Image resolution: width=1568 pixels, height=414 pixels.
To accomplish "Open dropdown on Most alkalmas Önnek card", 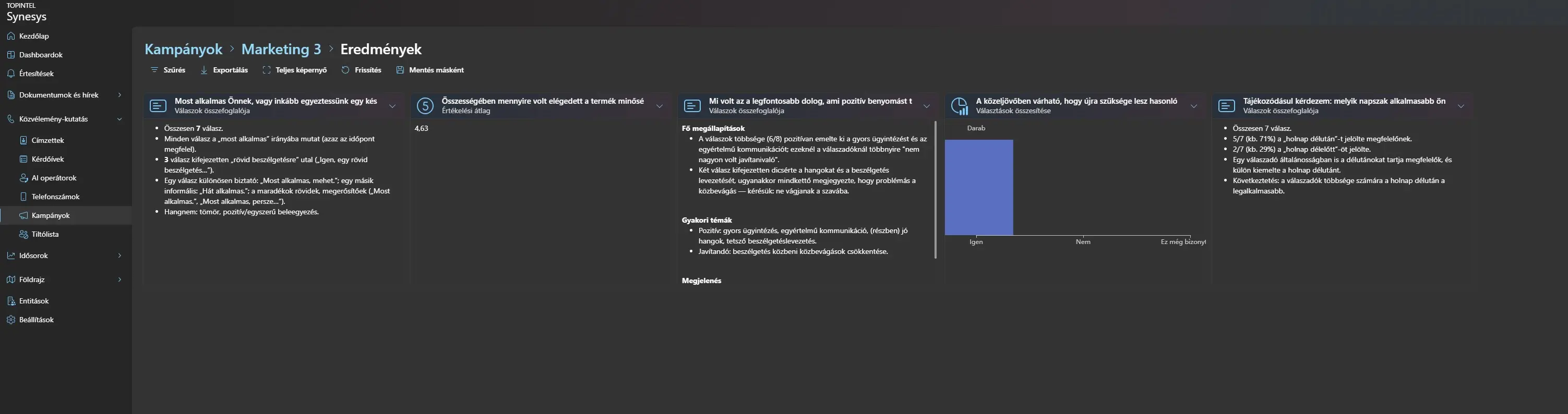I will tap(392, 106).
